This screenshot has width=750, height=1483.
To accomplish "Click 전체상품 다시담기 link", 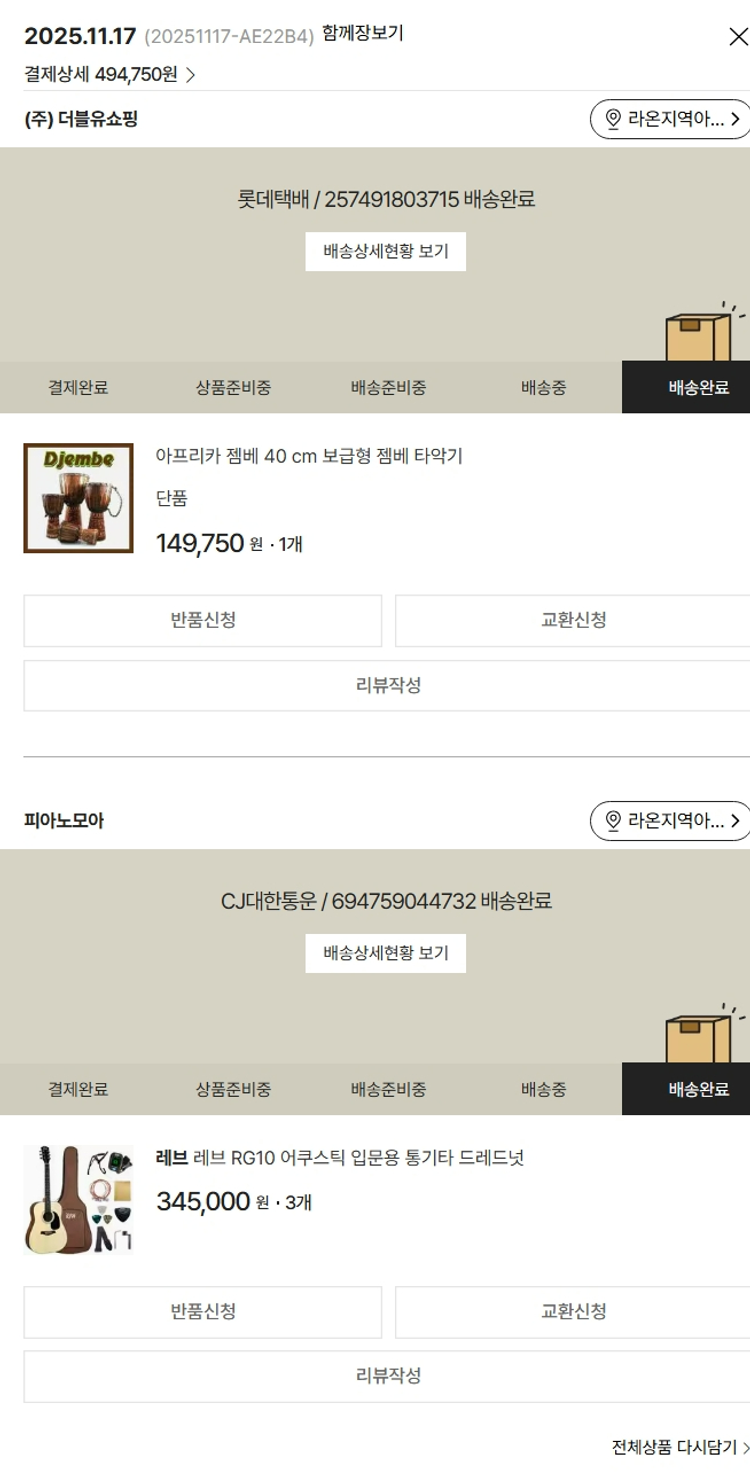I will click(680, 1447).
